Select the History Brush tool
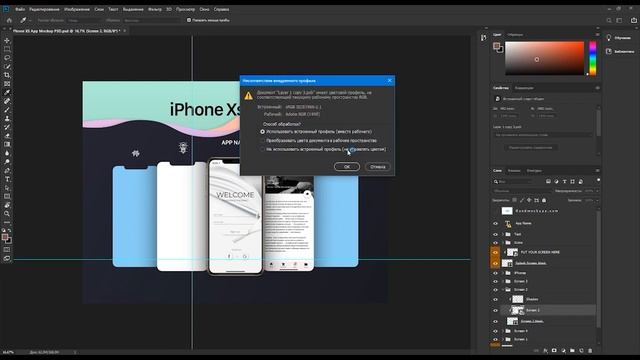The width and height of the screenshot is (640, 360). coord(7,127)
